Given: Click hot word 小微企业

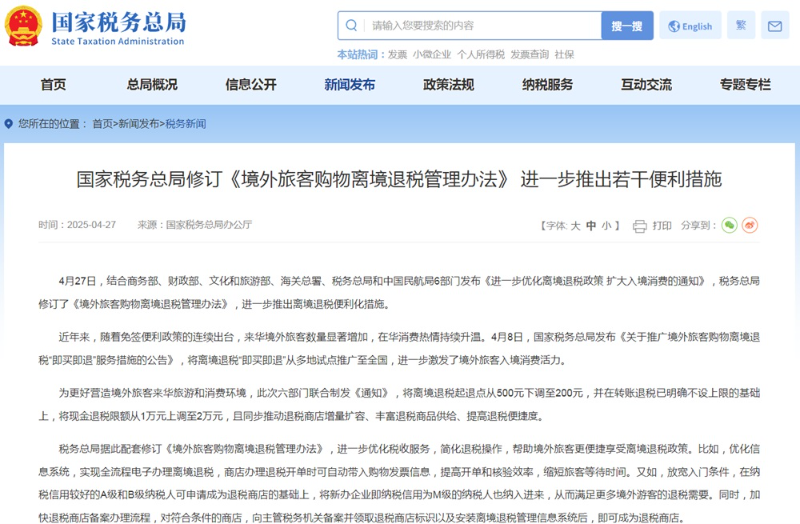Looking at the screenshot, I should pos(432,55).
